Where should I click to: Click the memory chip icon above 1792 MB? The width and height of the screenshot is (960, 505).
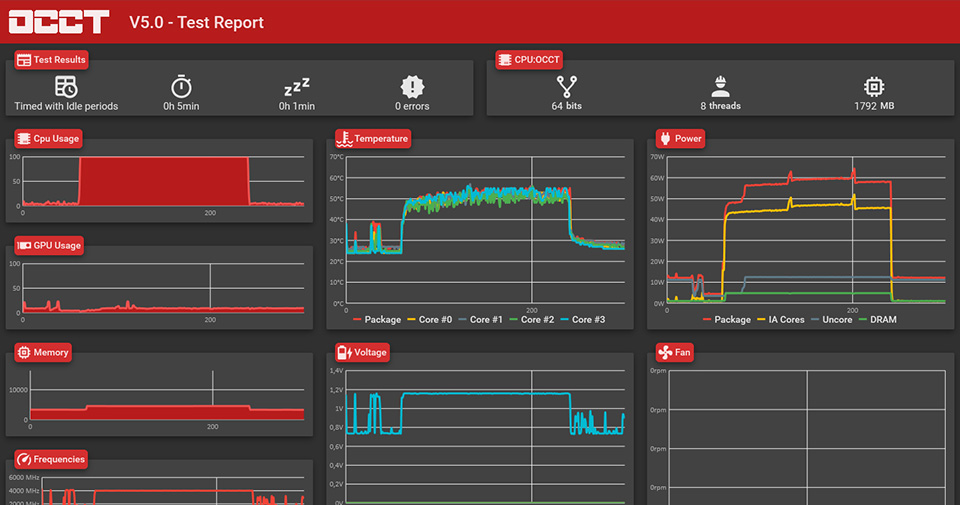tap(874, 87)
